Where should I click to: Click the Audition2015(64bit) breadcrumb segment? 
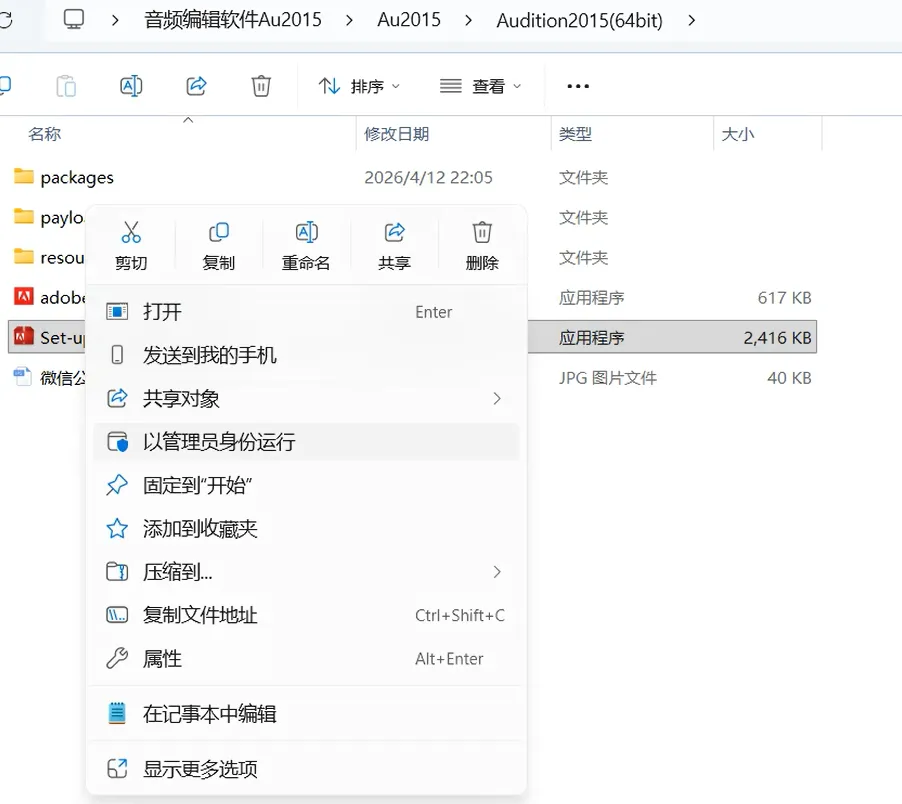pyautogui.click(x=579, y=21)
